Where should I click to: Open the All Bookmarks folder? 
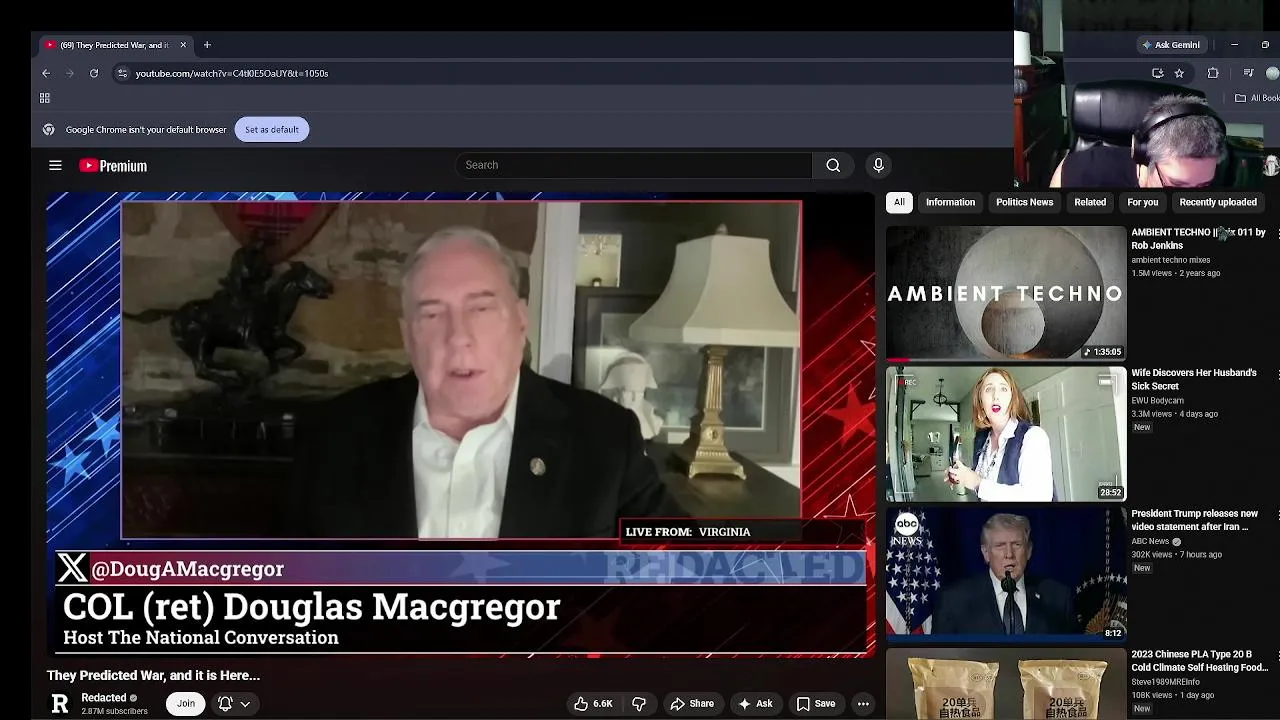point(1257,98)
